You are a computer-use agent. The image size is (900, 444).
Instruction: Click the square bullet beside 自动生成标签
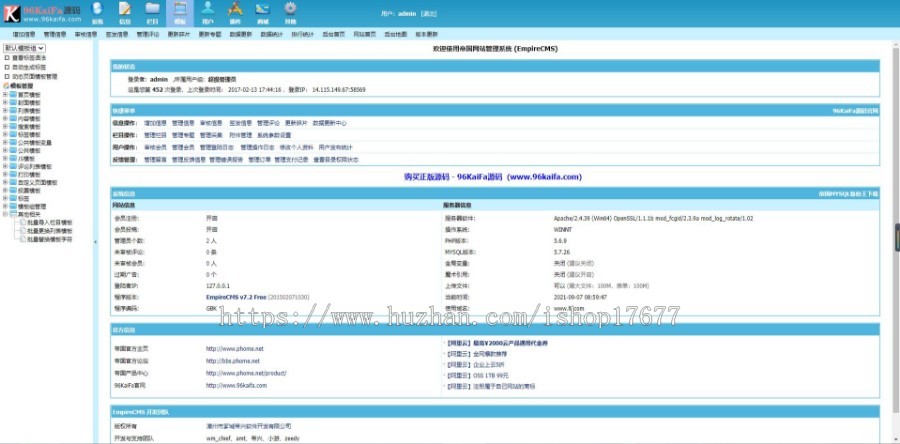(x=7, y=67)
